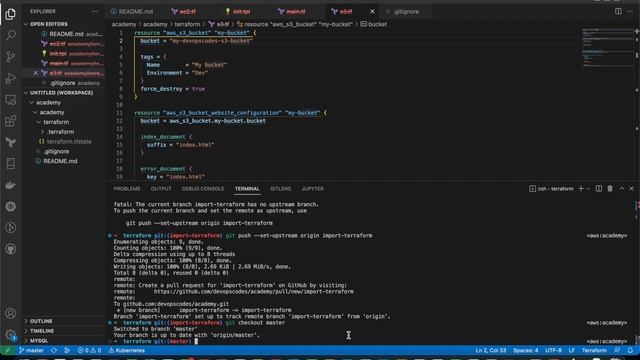Open notifications bell in the status bar
Image resolution: width=640 pixels, height=360 pixels.
(630, 350)
